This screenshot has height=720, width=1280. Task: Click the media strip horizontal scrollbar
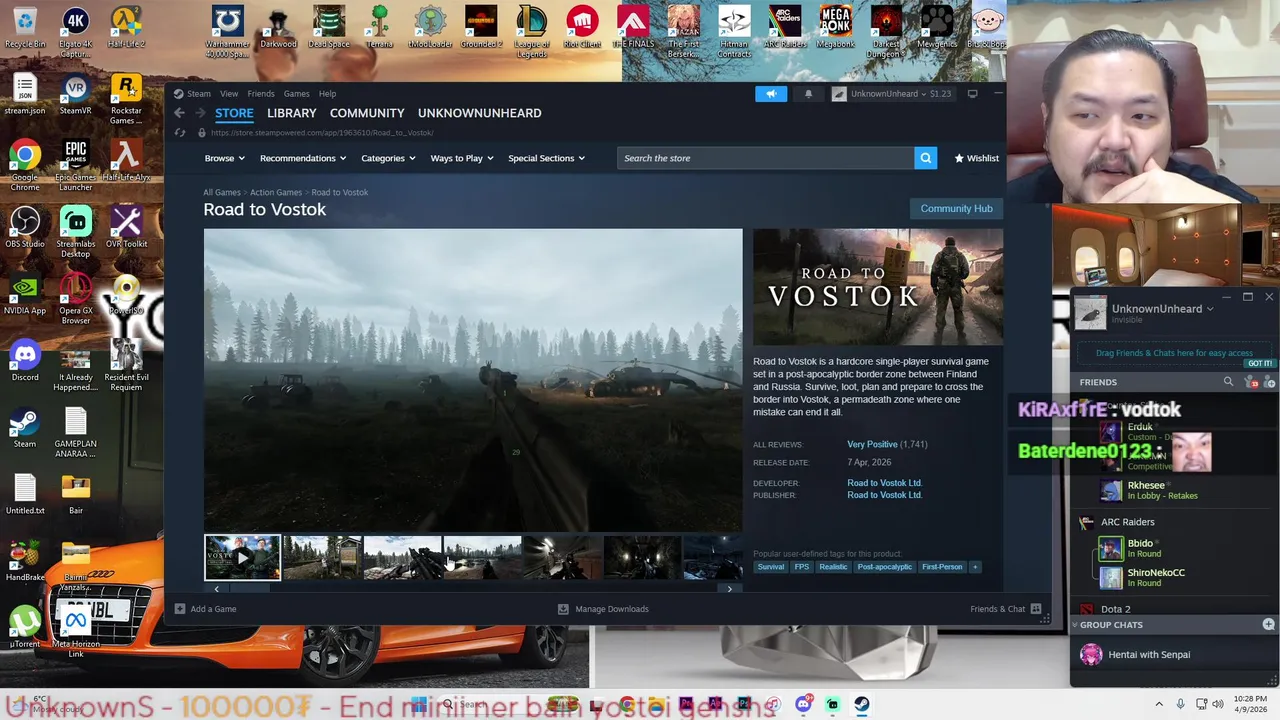[x=473, y=589]
